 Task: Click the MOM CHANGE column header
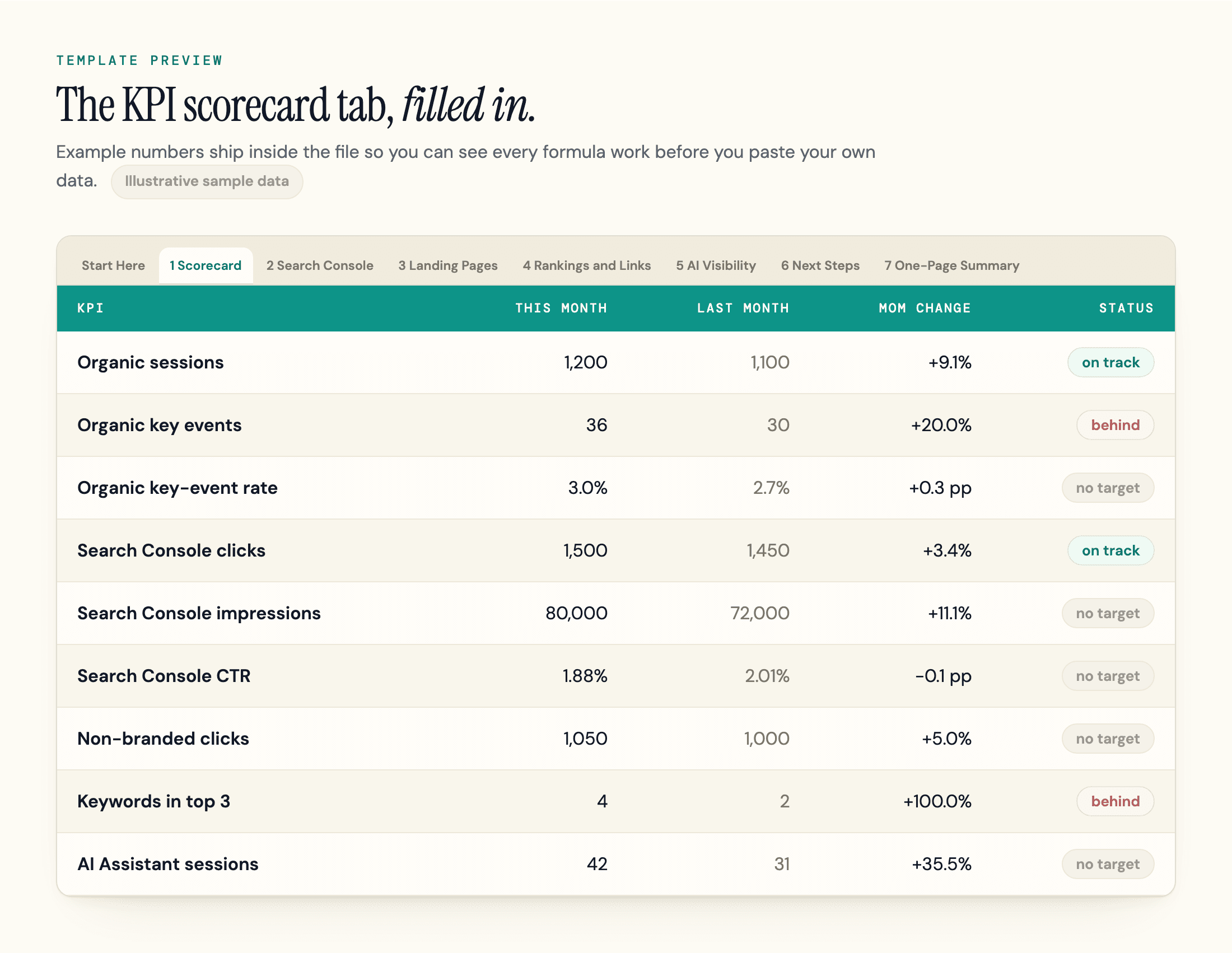pos(925,308)
